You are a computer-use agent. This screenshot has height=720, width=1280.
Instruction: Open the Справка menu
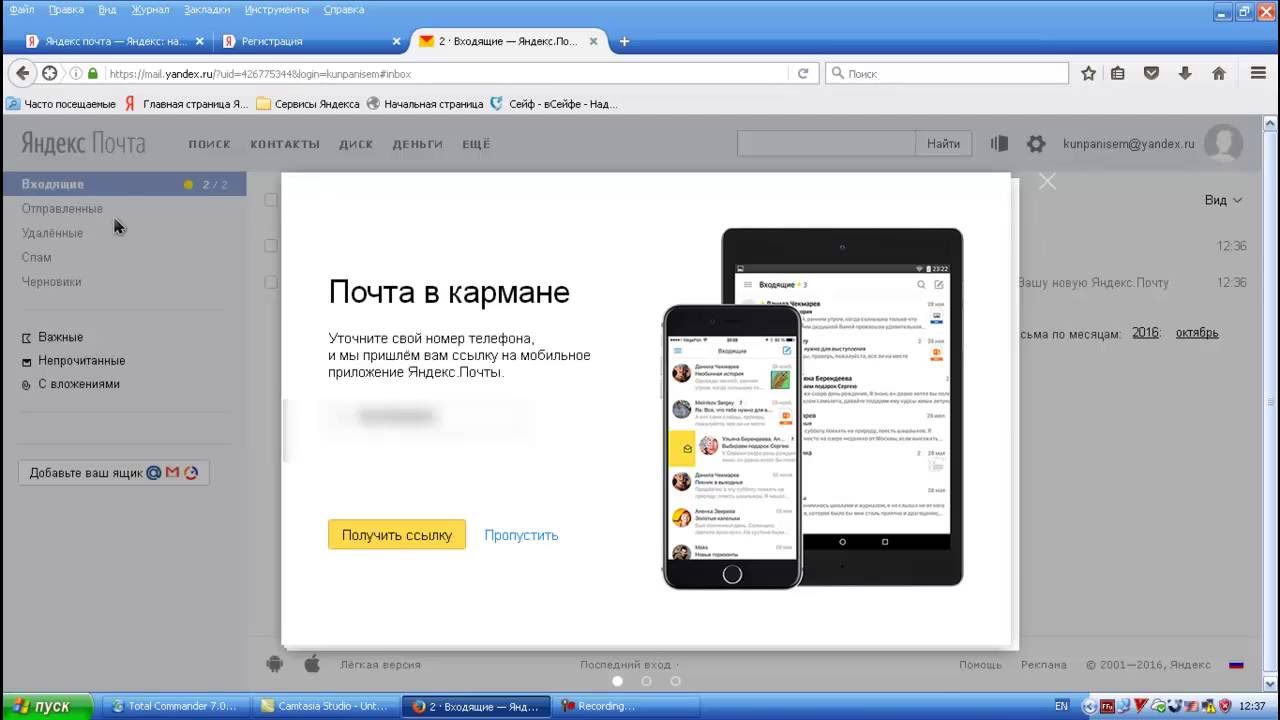click(344, 9)
